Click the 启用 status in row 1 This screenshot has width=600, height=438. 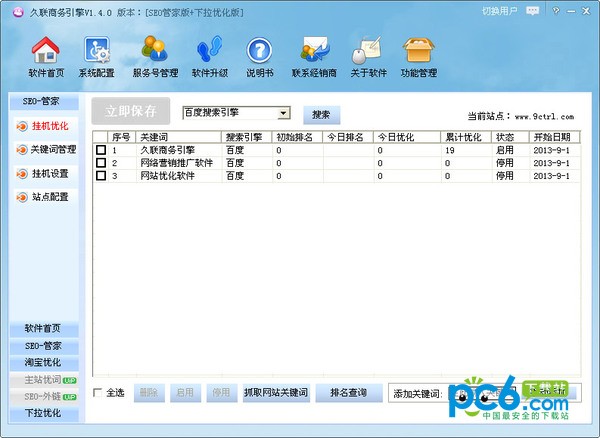click(505, 150)
